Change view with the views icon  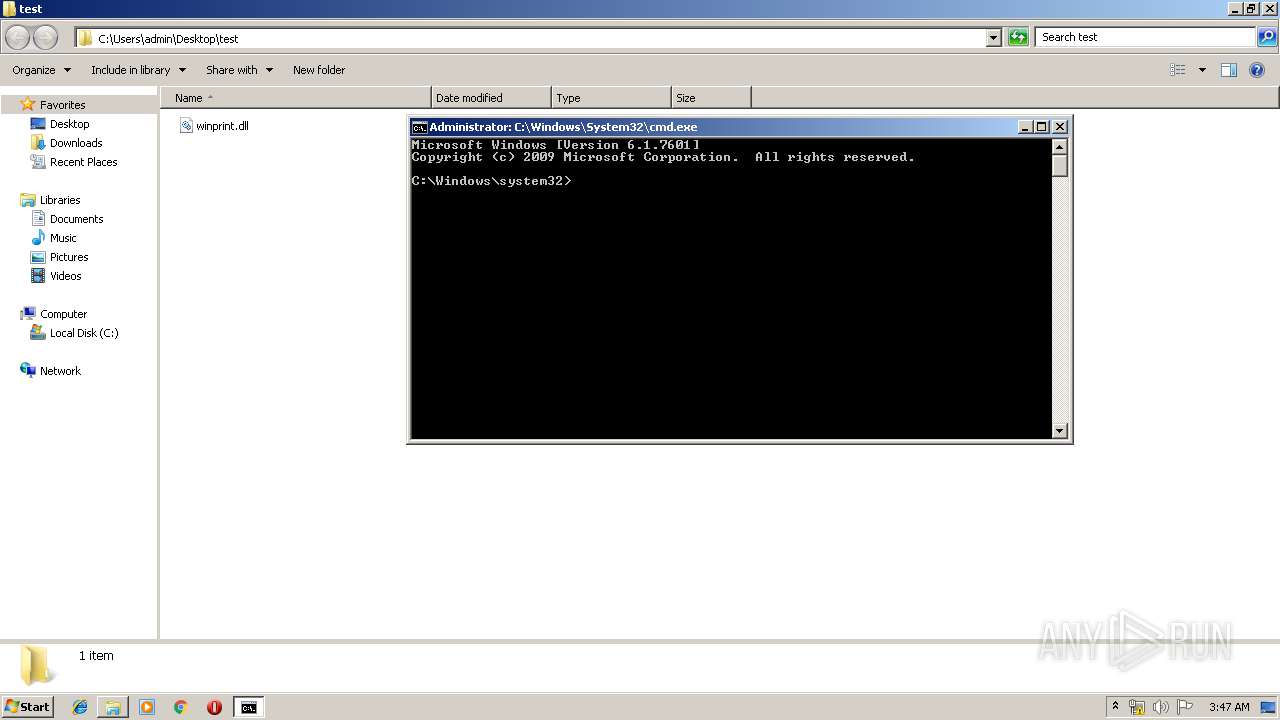click(1178, 70)
